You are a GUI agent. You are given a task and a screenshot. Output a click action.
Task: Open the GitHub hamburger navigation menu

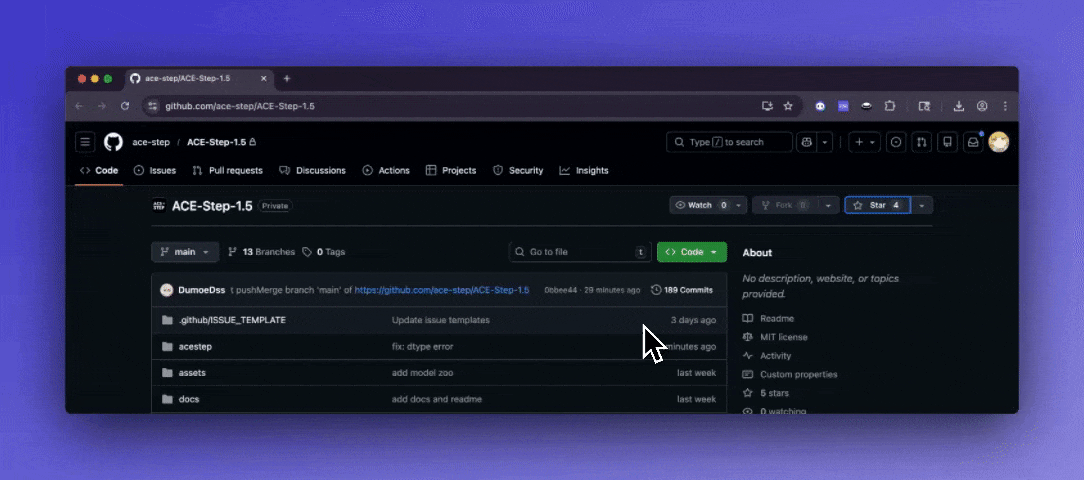pyautogui.click(x=85, y=142)
